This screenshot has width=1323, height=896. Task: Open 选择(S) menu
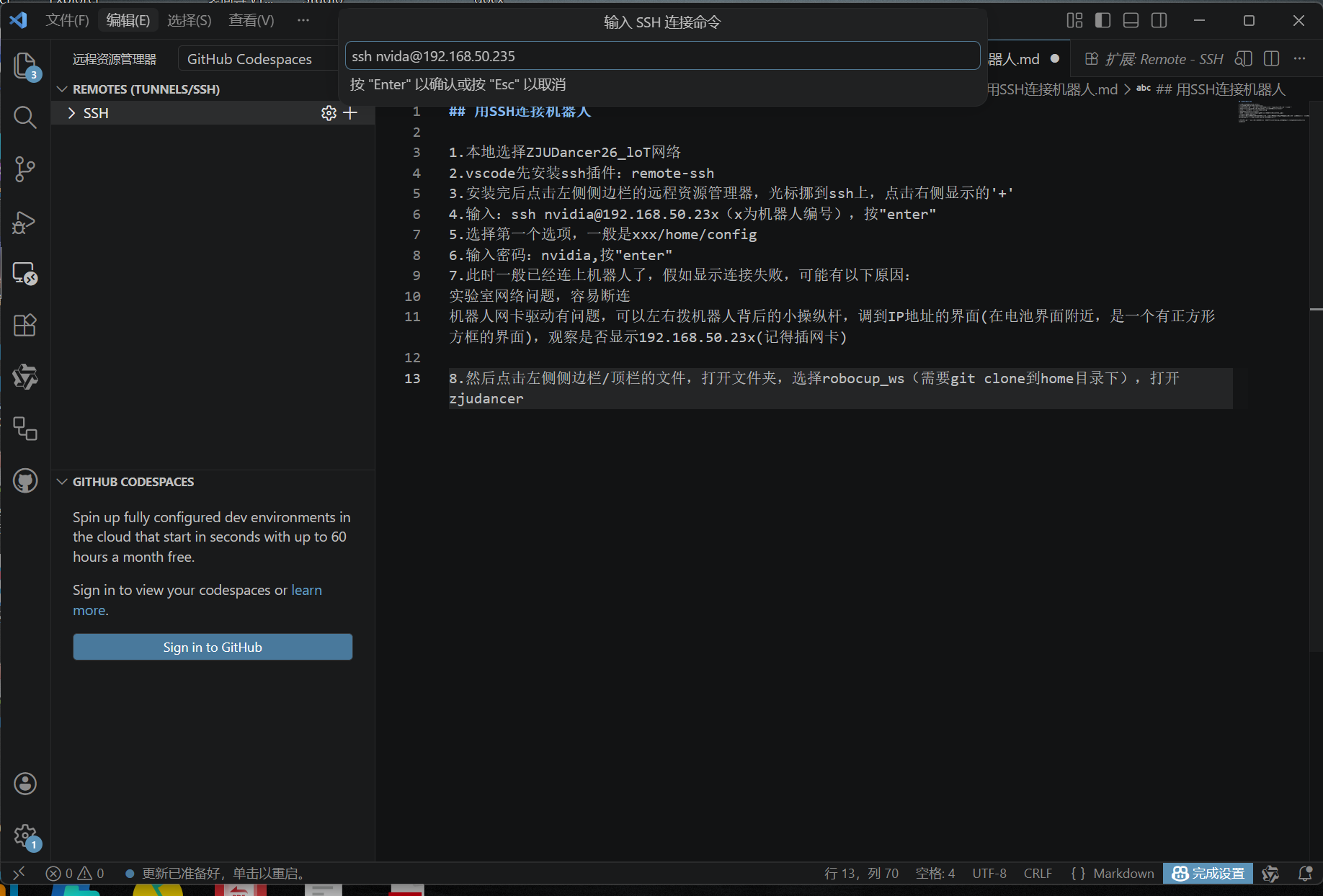[x=190, y=20]
